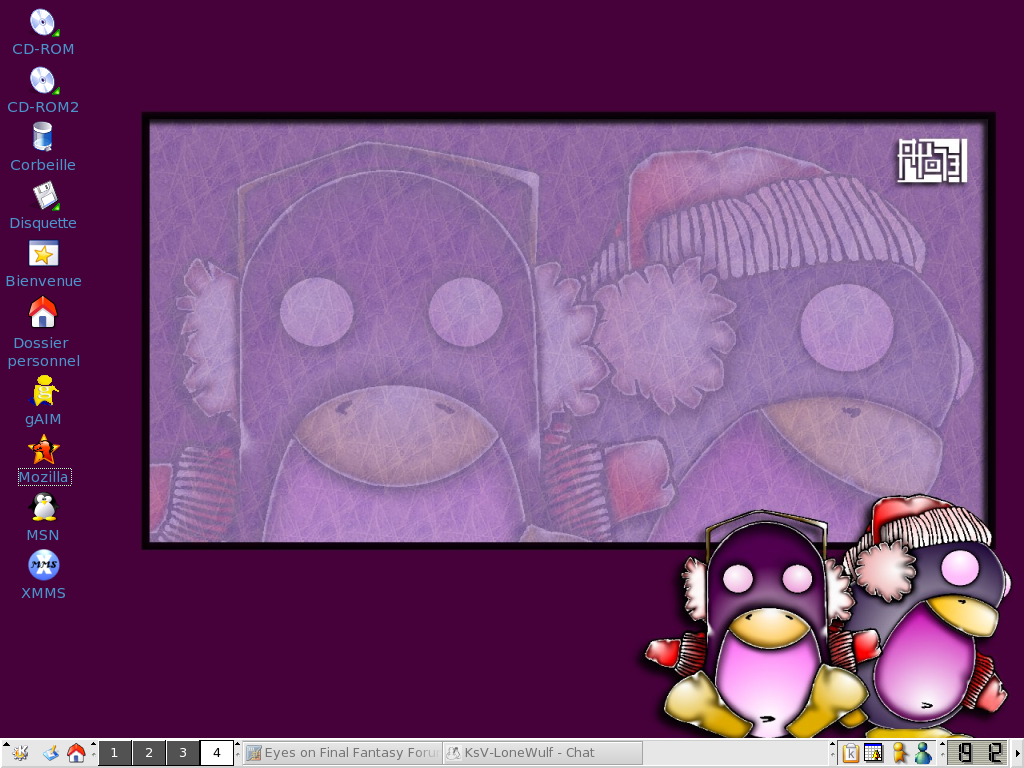Click the "Mozilla" desktop icon label
This screenshot has height=768, width=1024.
click(x=44, y=477)
